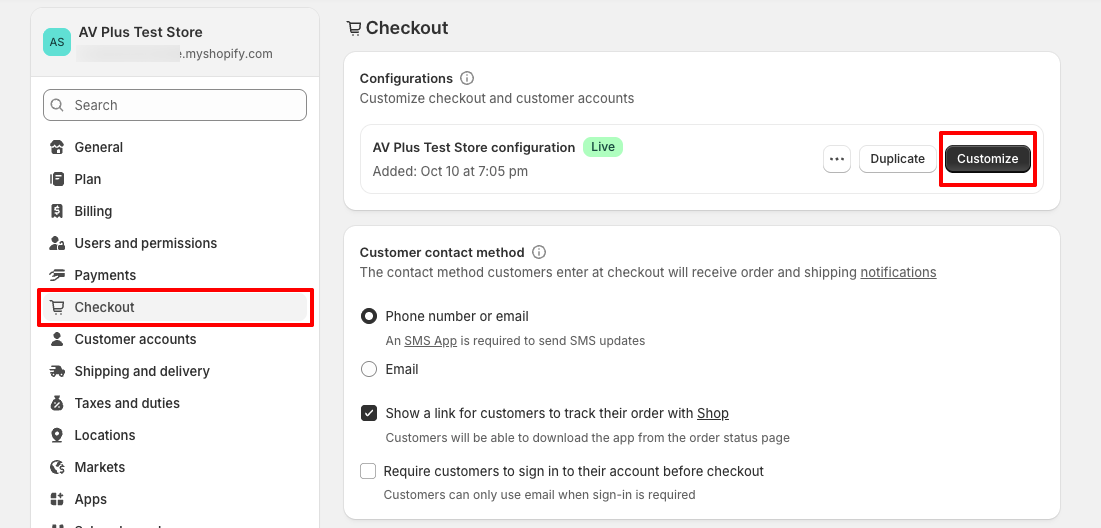This screenshot has height=528, width=1101.
Task: Click the Customer contact method heading
Action: [x=442, y=252]
